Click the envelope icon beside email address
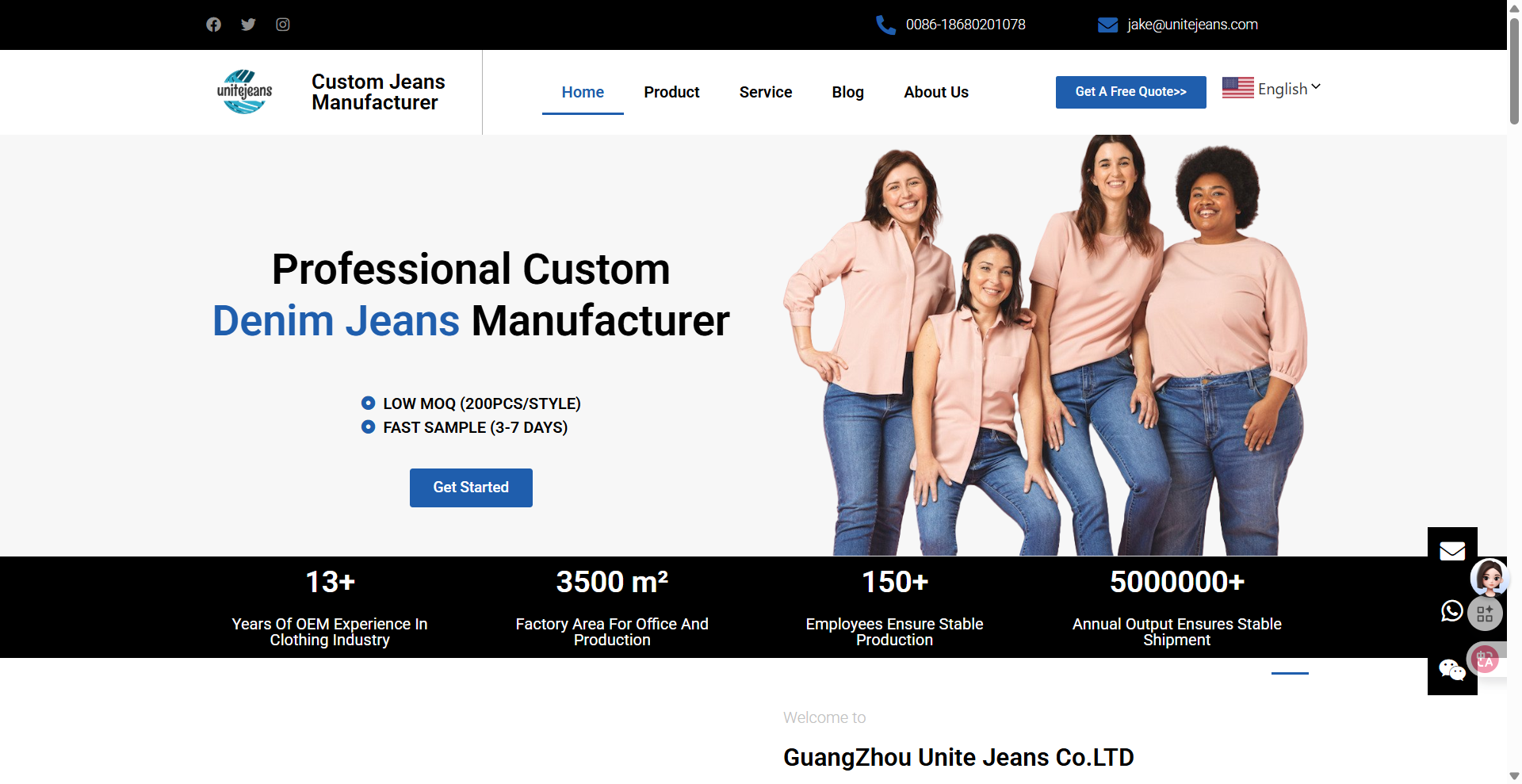 [x=1107, y=25]
